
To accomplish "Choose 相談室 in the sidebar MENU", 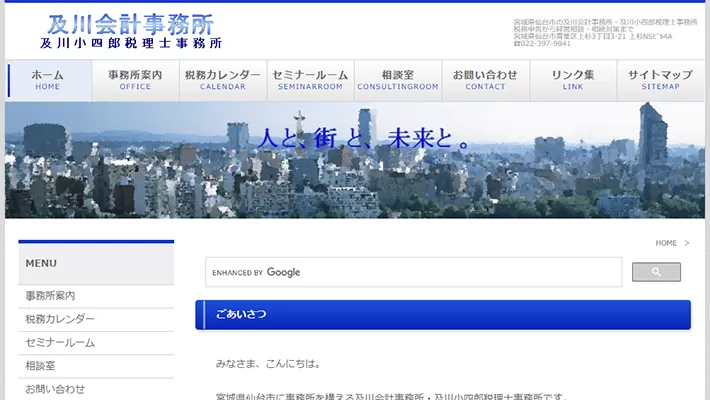I will tap(40, 366).
